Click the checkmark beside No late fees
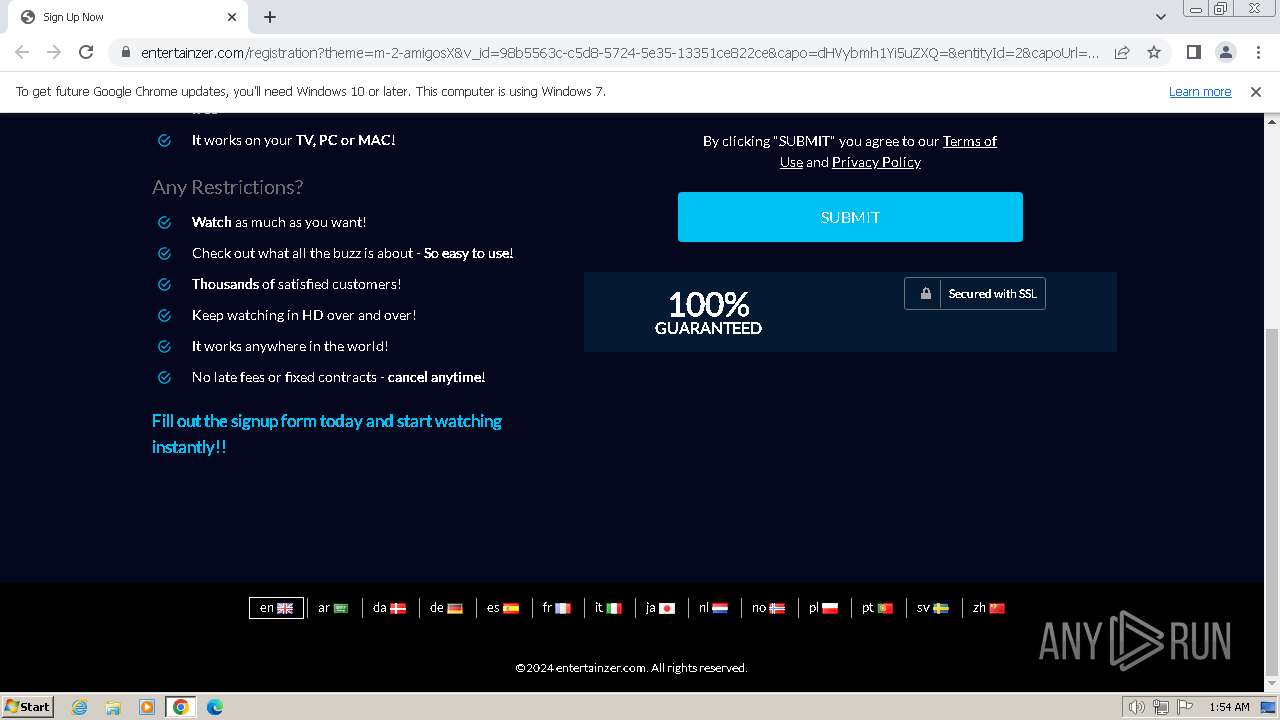The height and width of the screenshot is (720, 1280). [164, 377]
